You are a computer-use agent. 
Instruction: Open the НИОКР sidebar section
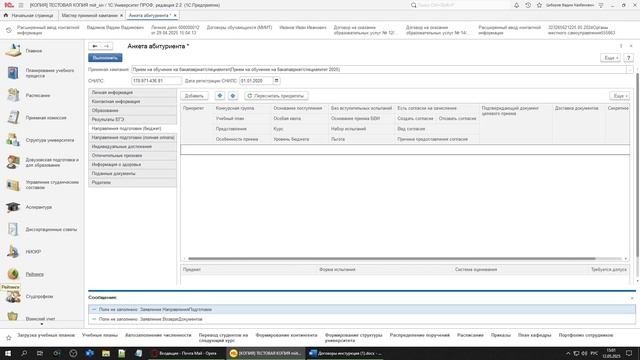(33, 252)
